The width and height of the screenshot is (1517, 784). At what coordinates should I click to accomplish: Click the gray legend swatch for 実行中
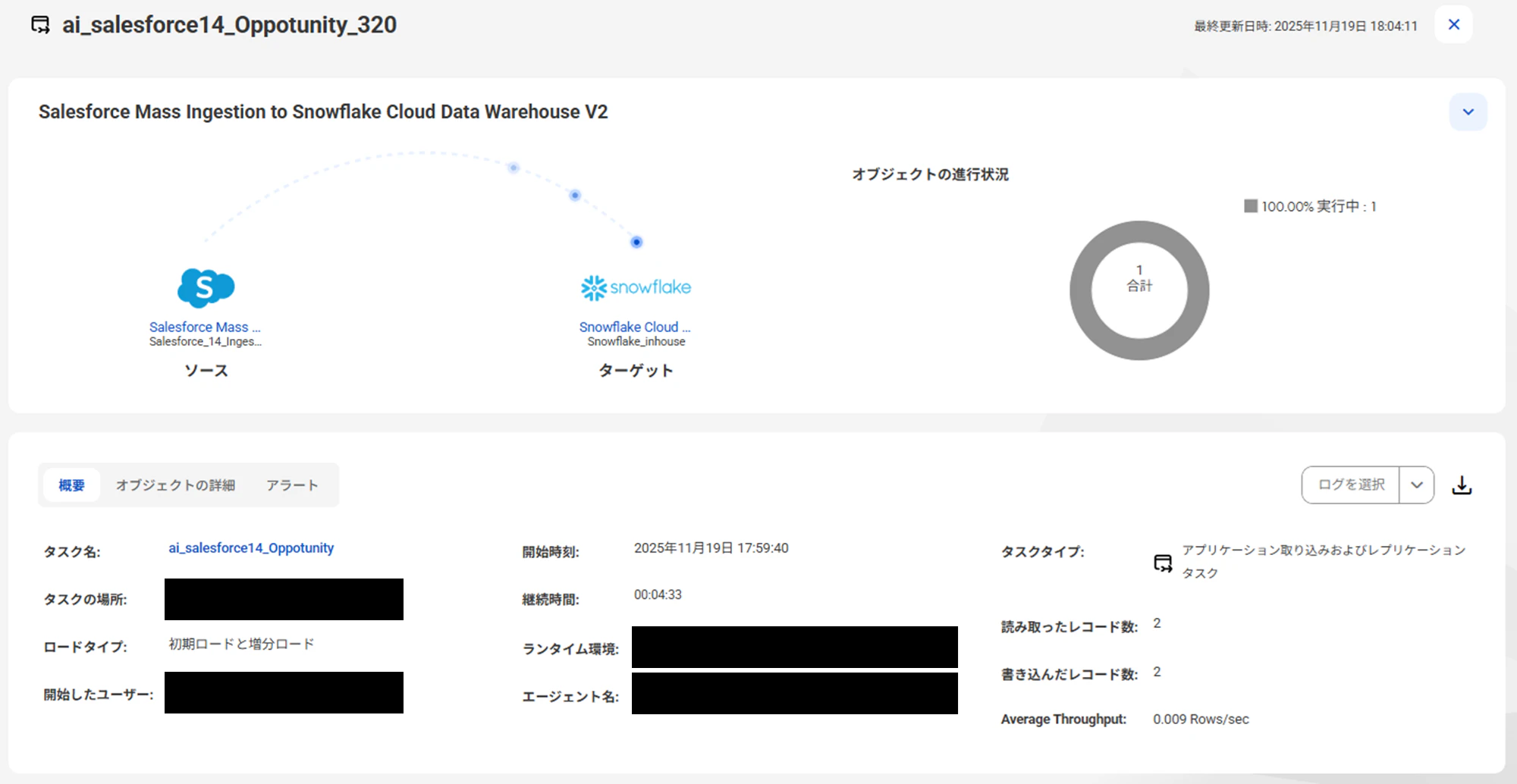coord(1251,206)
